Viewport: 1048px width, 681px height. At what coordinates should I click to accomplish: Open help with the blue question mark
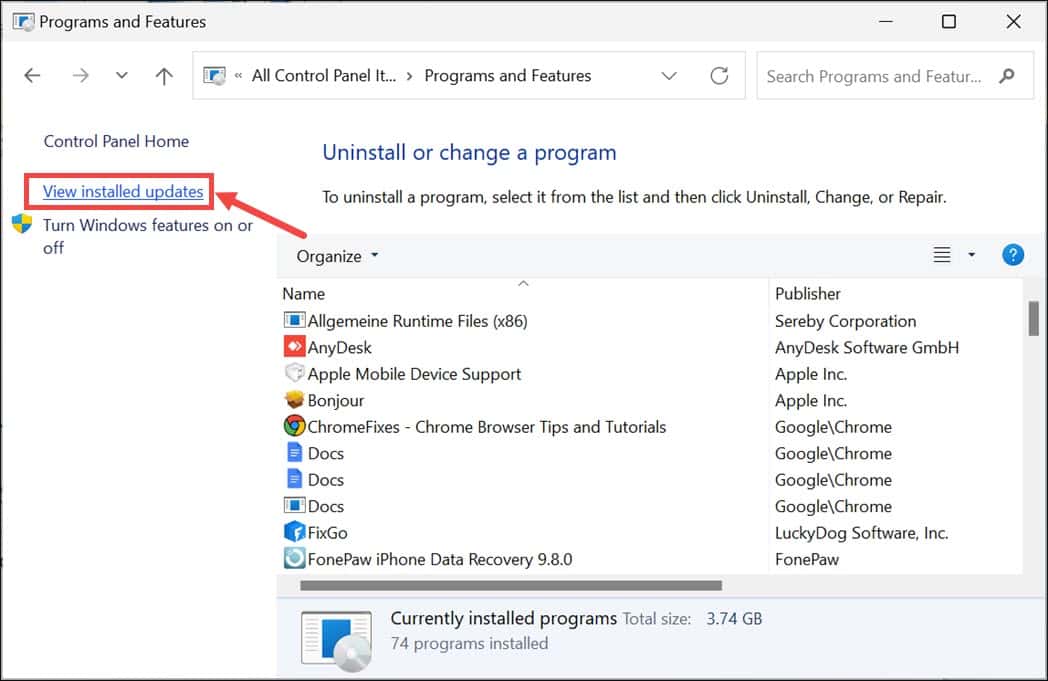tap(1013, 255)
